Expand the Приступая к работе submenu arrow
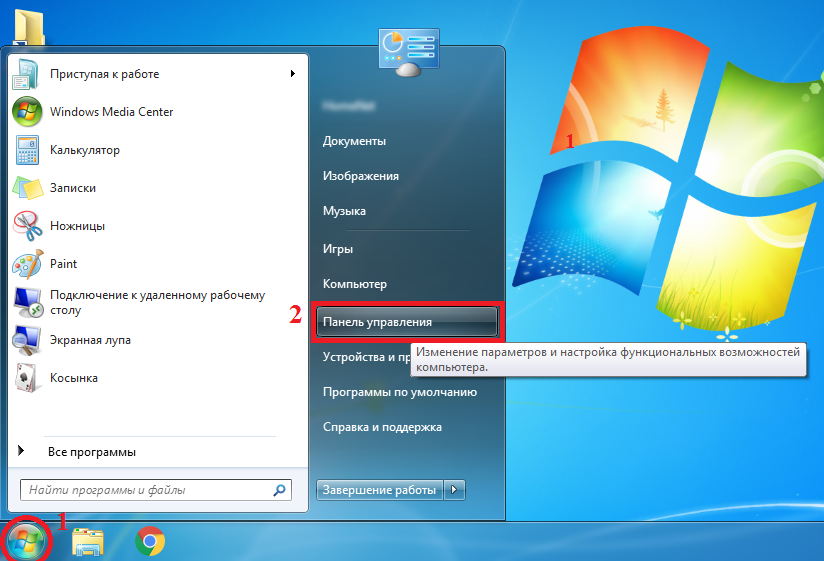Screen dimensions: 824x561 click(292, 74)
